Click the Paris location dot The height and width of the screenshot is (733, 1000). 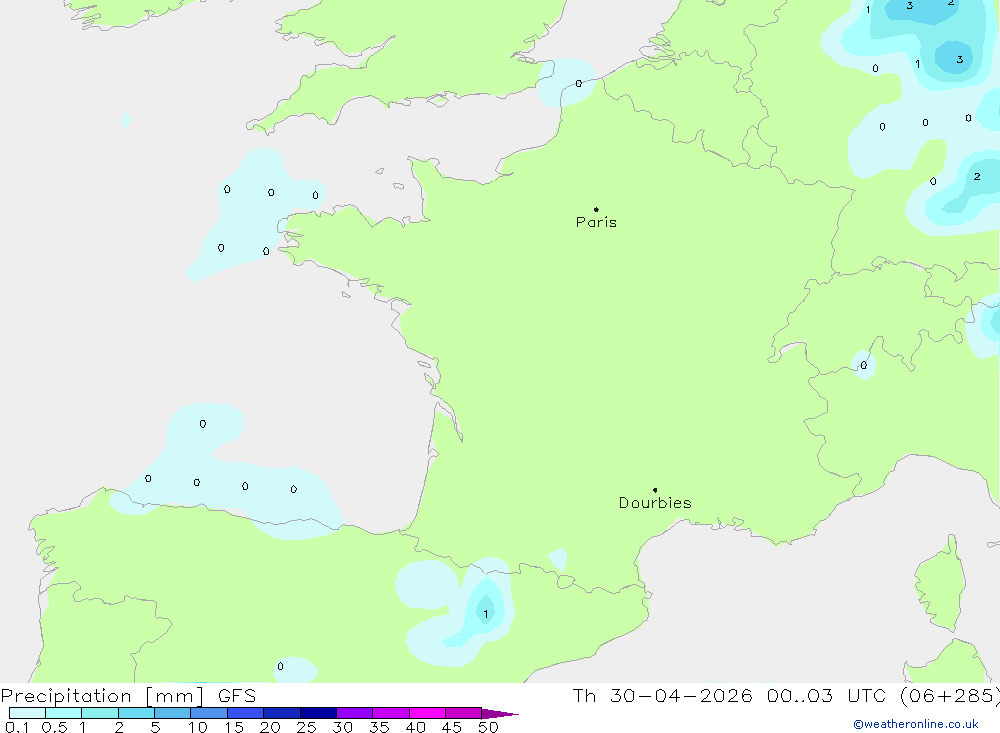click(x=596, y=209)
